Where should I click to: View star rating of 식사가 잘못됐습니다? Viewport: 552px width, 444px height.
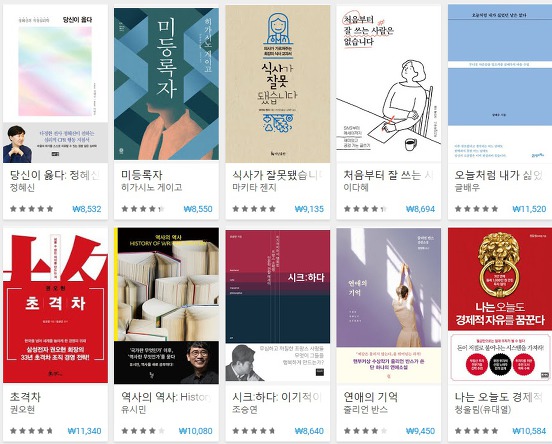tap(254, 209)
